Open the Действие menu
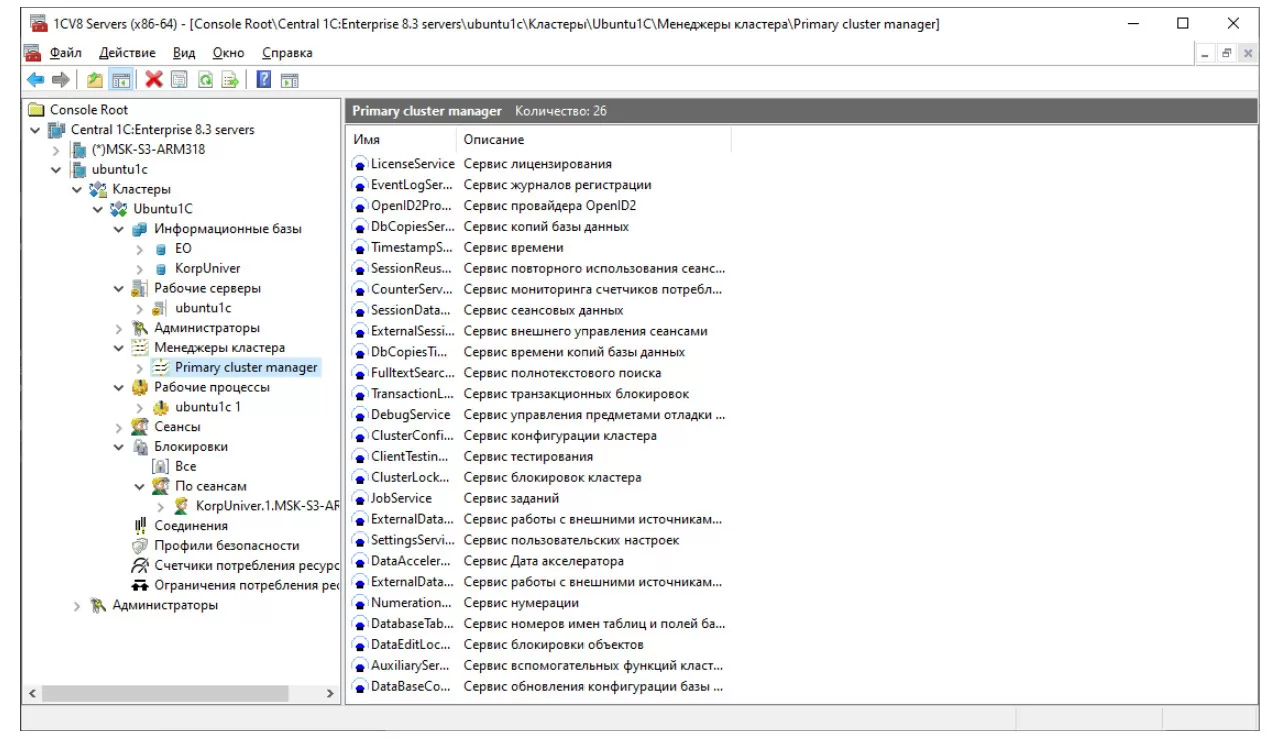The height and width of the screenshot is (739, 1271). [x=127, y=53]
